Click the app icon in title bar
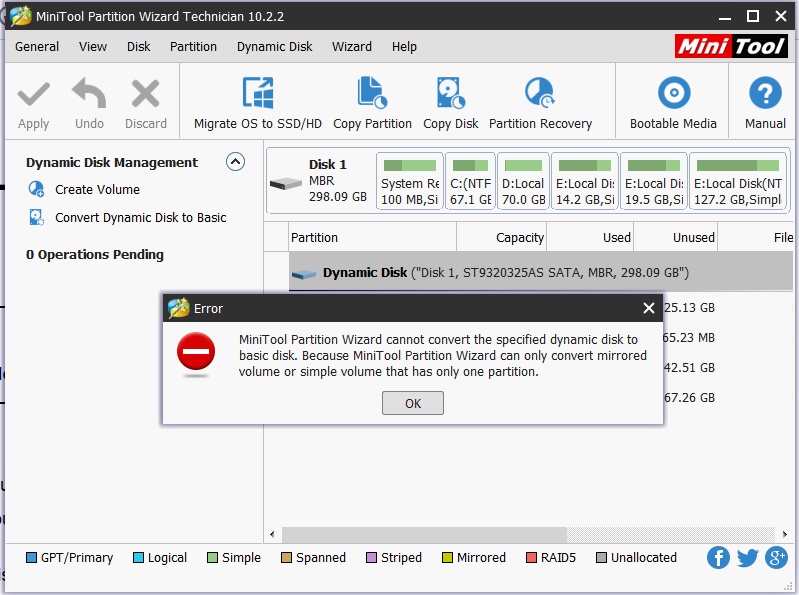The image size is (799, 595). tap(21, 16)
